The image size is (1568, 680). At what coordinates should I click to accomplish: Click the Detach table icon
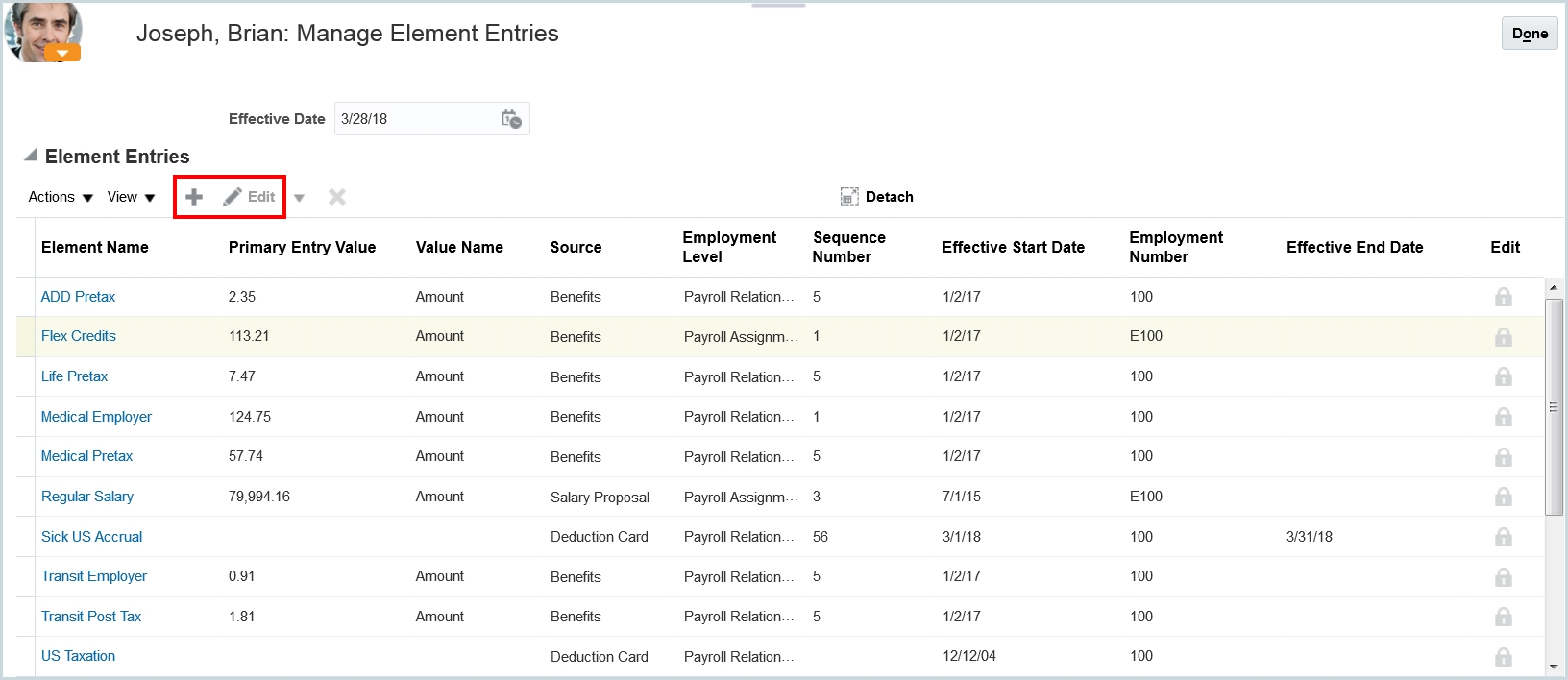pyautogui.click(x=849, y=197)
